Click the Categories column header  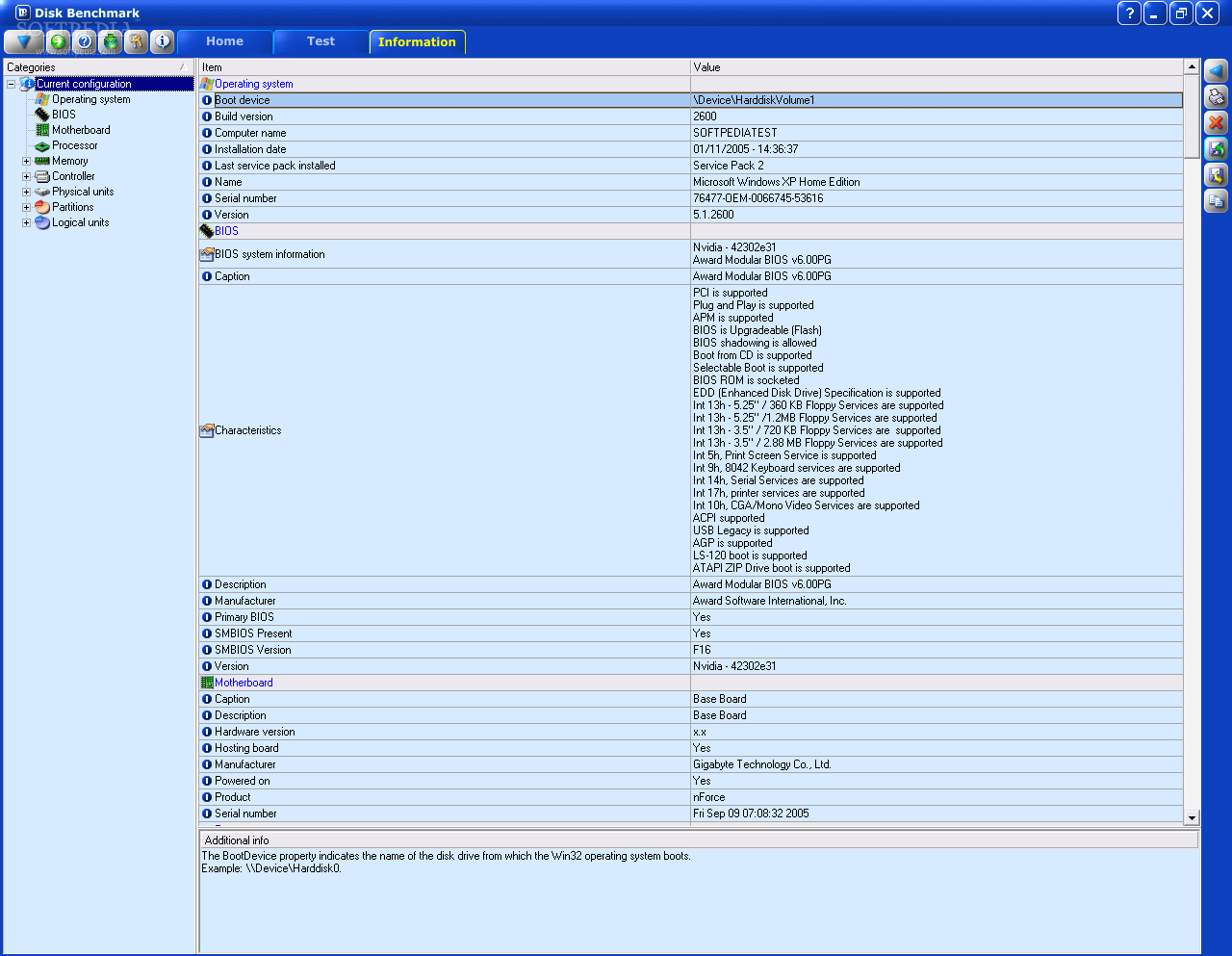[x=98, y=67]
